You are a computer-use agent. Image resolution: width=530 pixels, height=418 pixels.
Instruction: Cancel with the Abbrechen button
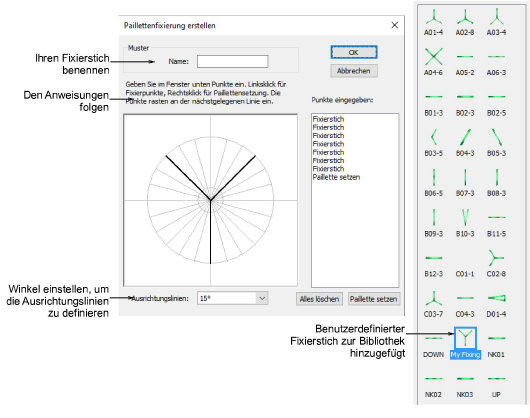[354, 71]
